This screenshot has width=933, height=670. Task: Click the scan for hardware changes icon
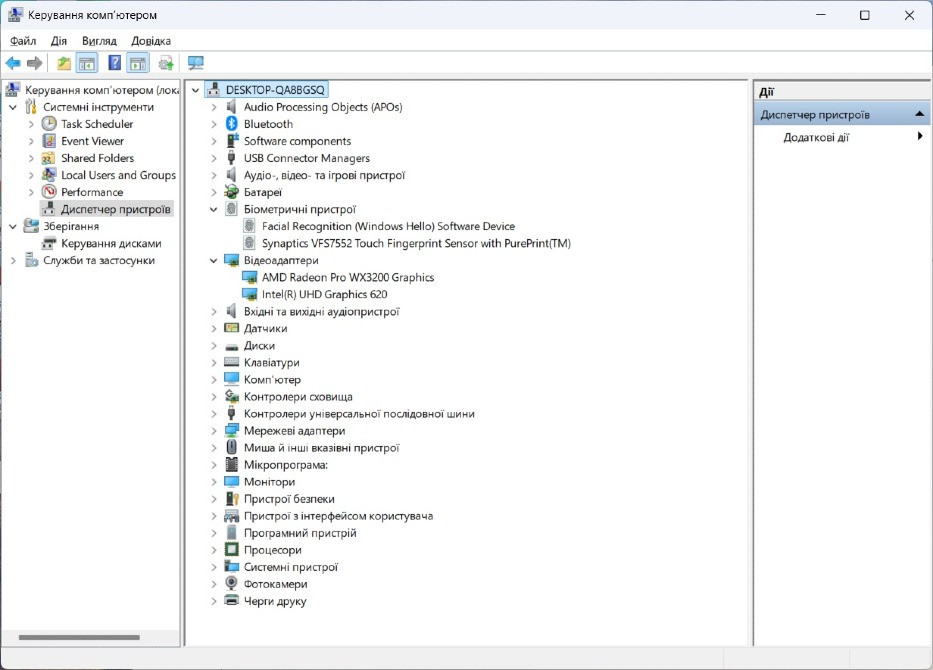pyautogui.click(x=195, y=63)
